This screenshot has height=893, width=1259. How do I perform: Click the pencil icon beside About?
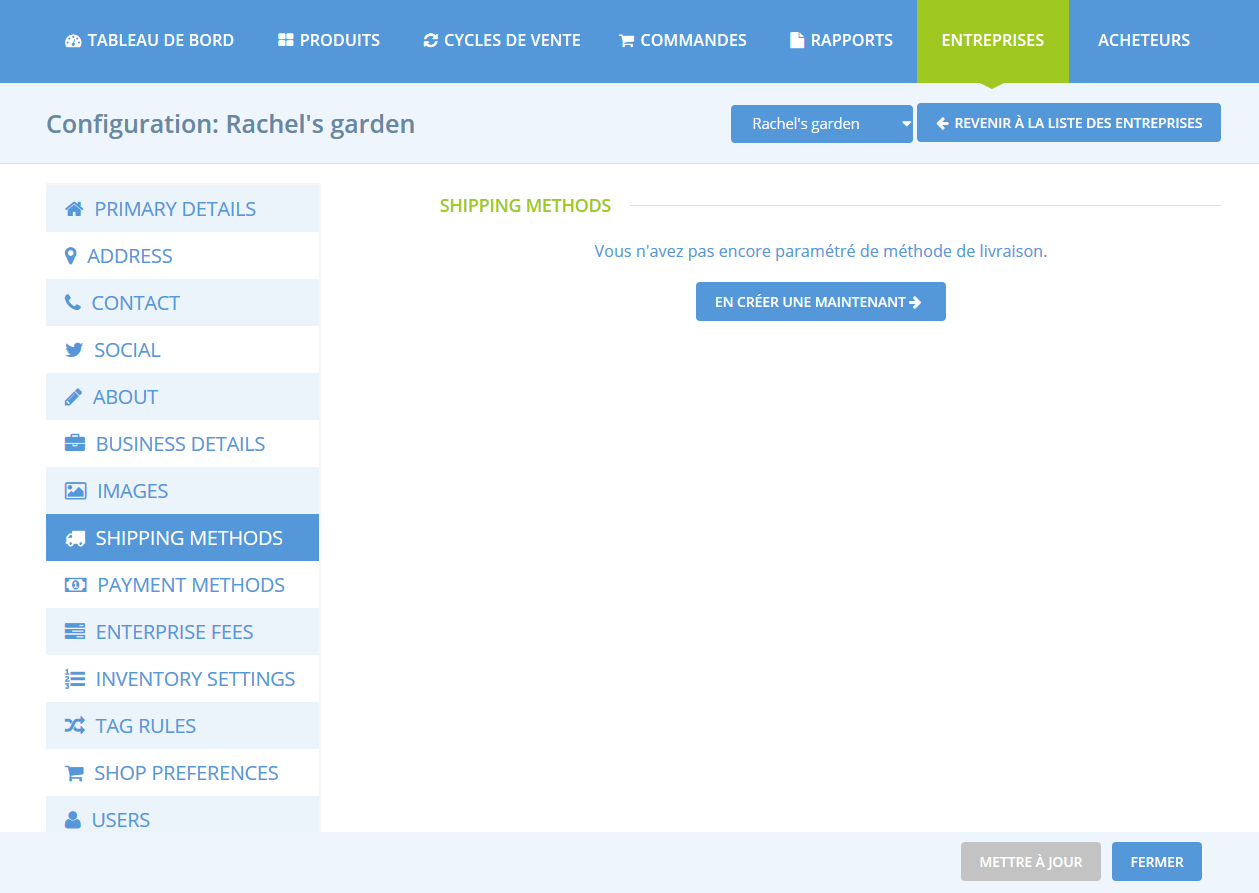coord(73,397)
